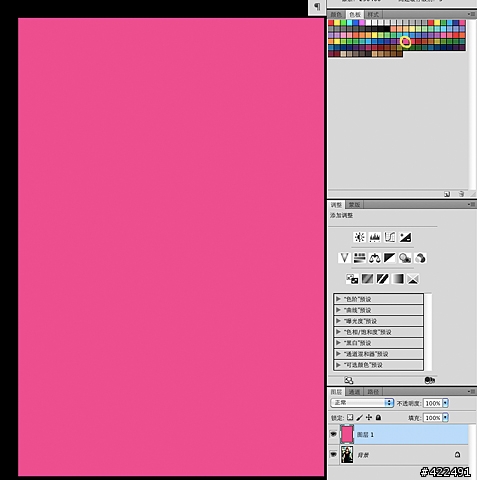Open the 正常 blend mode dropdown
The width and height of the screenshot is (477, 480).
click(x=362, y=403)
